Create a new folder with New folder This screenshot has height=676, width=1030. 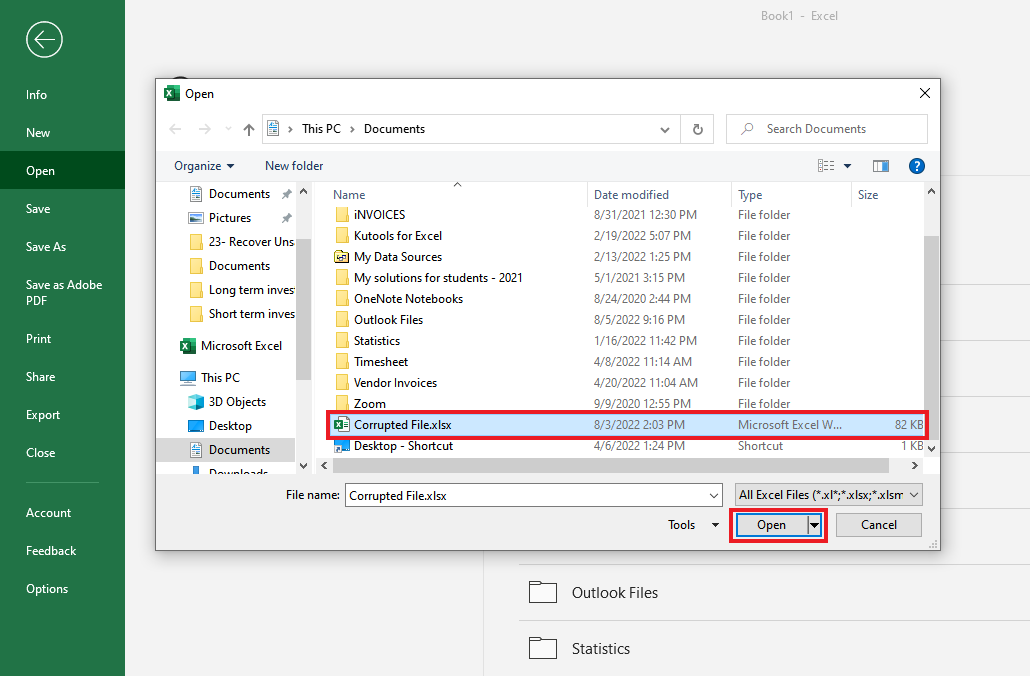coord(293,165)
